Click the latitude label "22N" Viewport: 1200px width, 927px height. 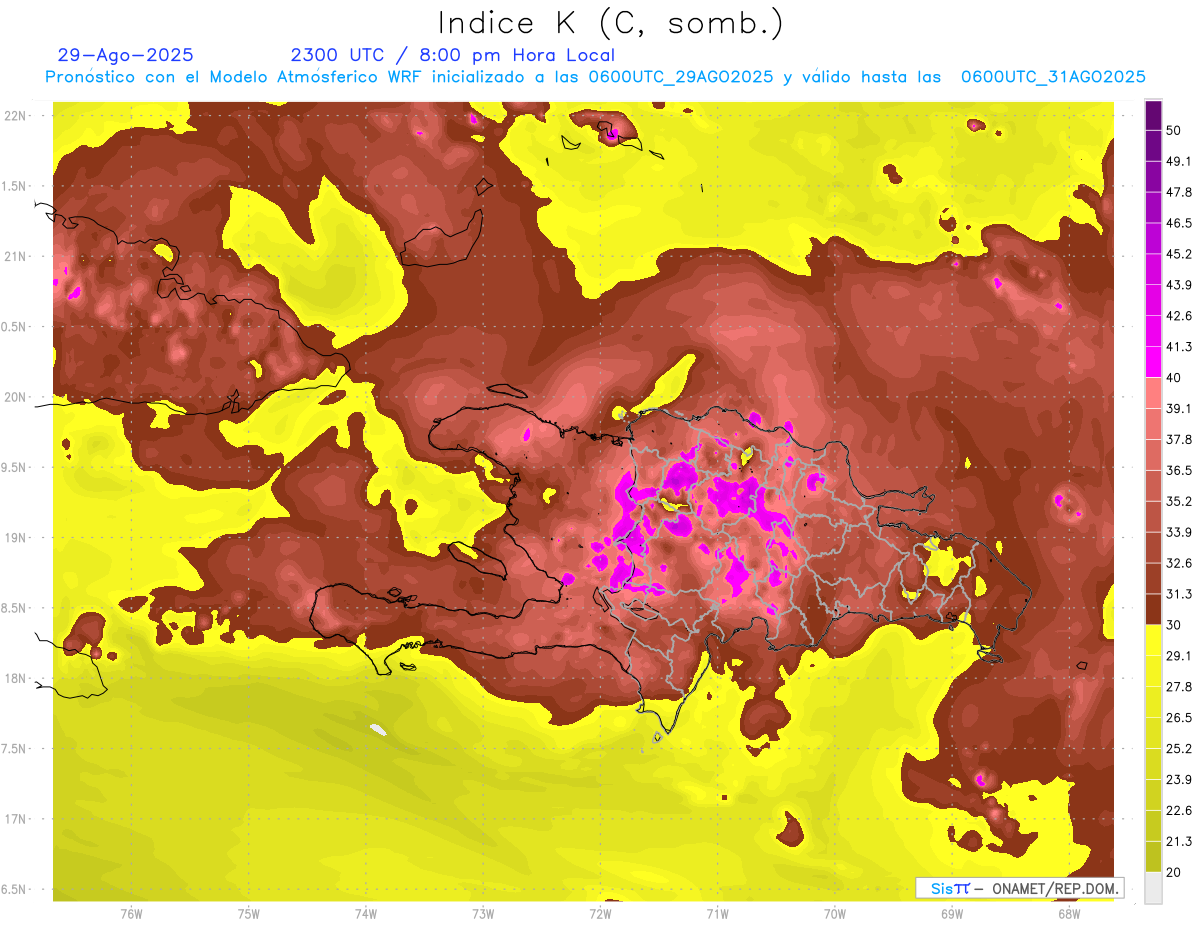(16, 115)
